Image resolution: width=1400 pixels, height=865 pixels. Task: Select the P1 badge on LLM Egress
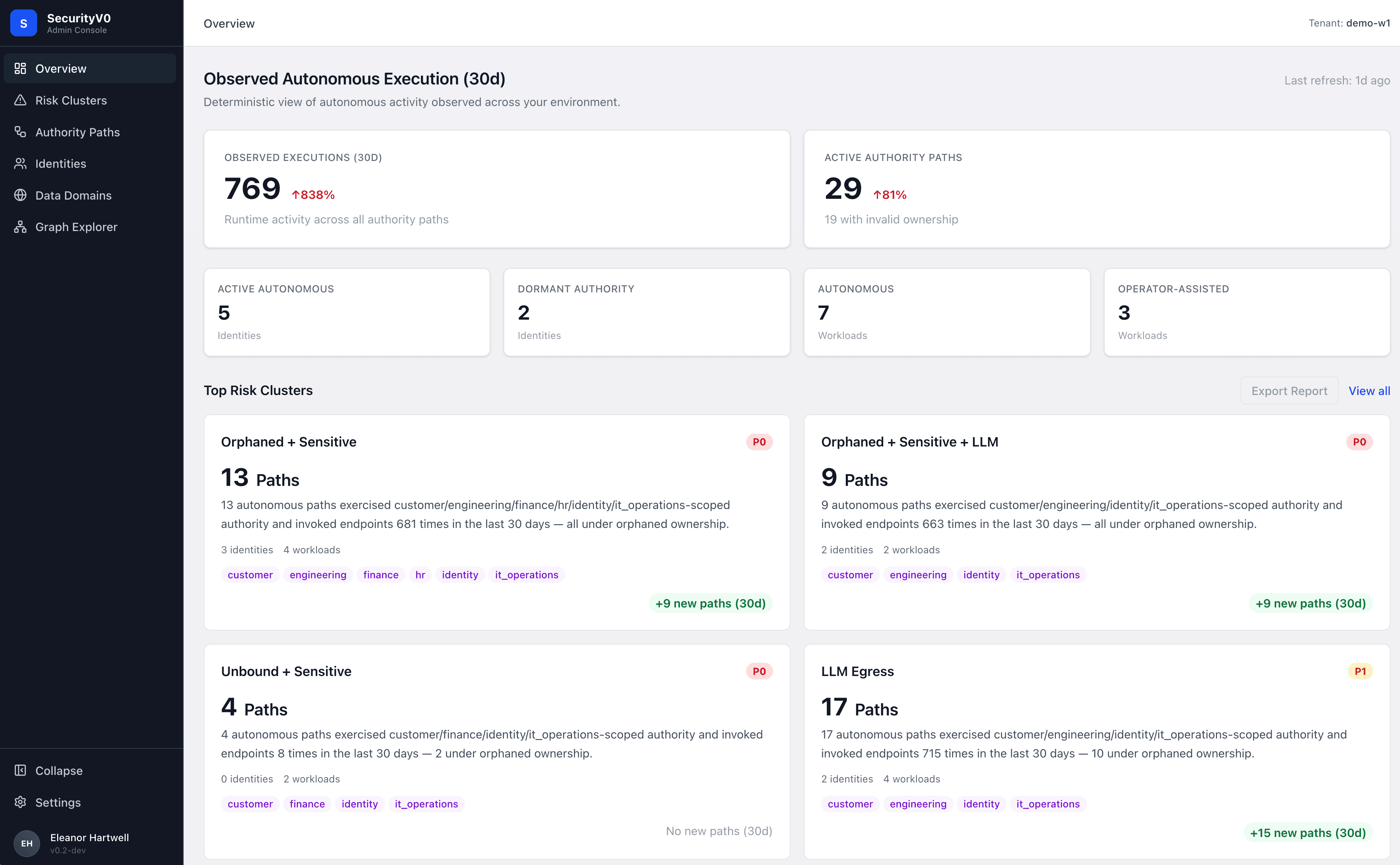pos(1360,671)
